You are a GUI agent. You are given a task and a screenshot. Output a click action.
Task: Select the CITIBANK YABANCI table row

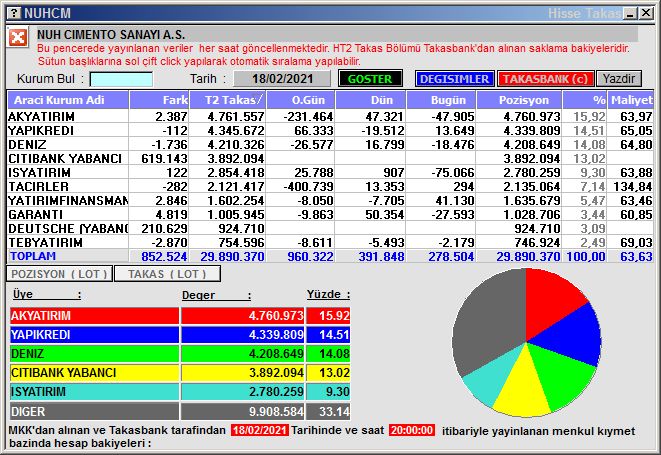pos(68,158)
